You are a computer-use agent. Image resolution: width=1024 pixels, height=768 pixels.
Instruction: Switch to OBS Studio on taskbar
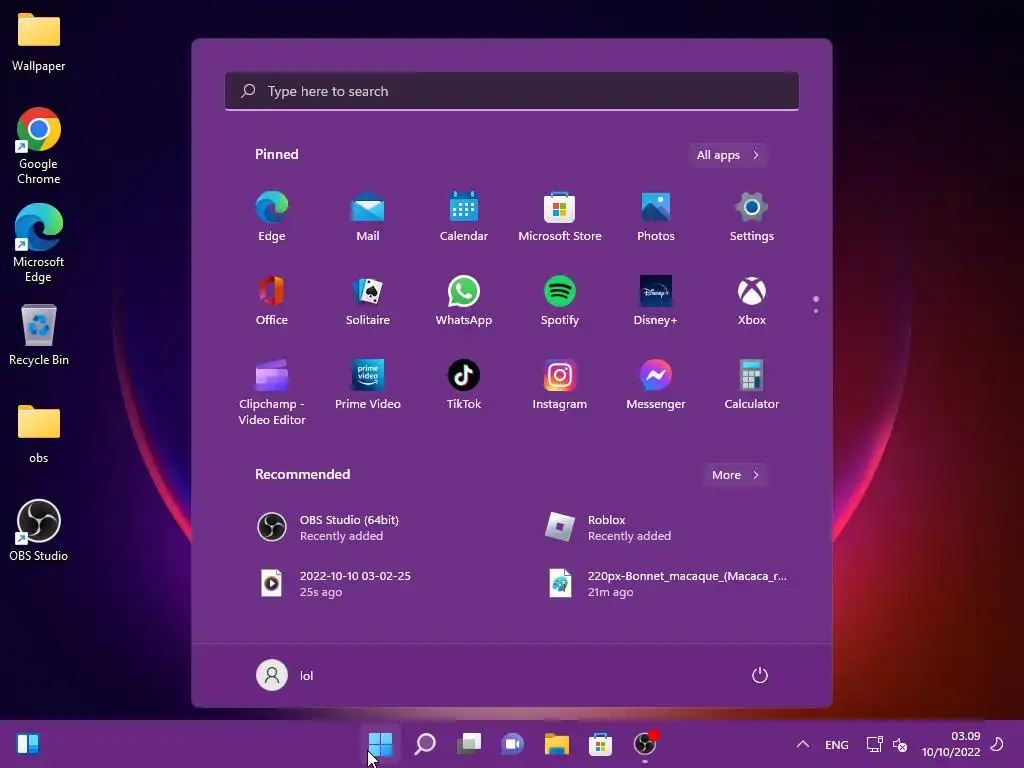click(645, 743)
